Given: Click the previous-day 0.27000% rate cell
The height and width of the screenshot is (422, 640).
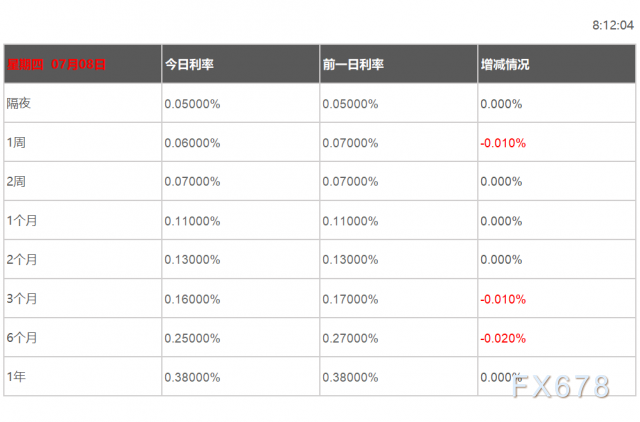Looking at the screenshot, I should (x=350, y=338).
